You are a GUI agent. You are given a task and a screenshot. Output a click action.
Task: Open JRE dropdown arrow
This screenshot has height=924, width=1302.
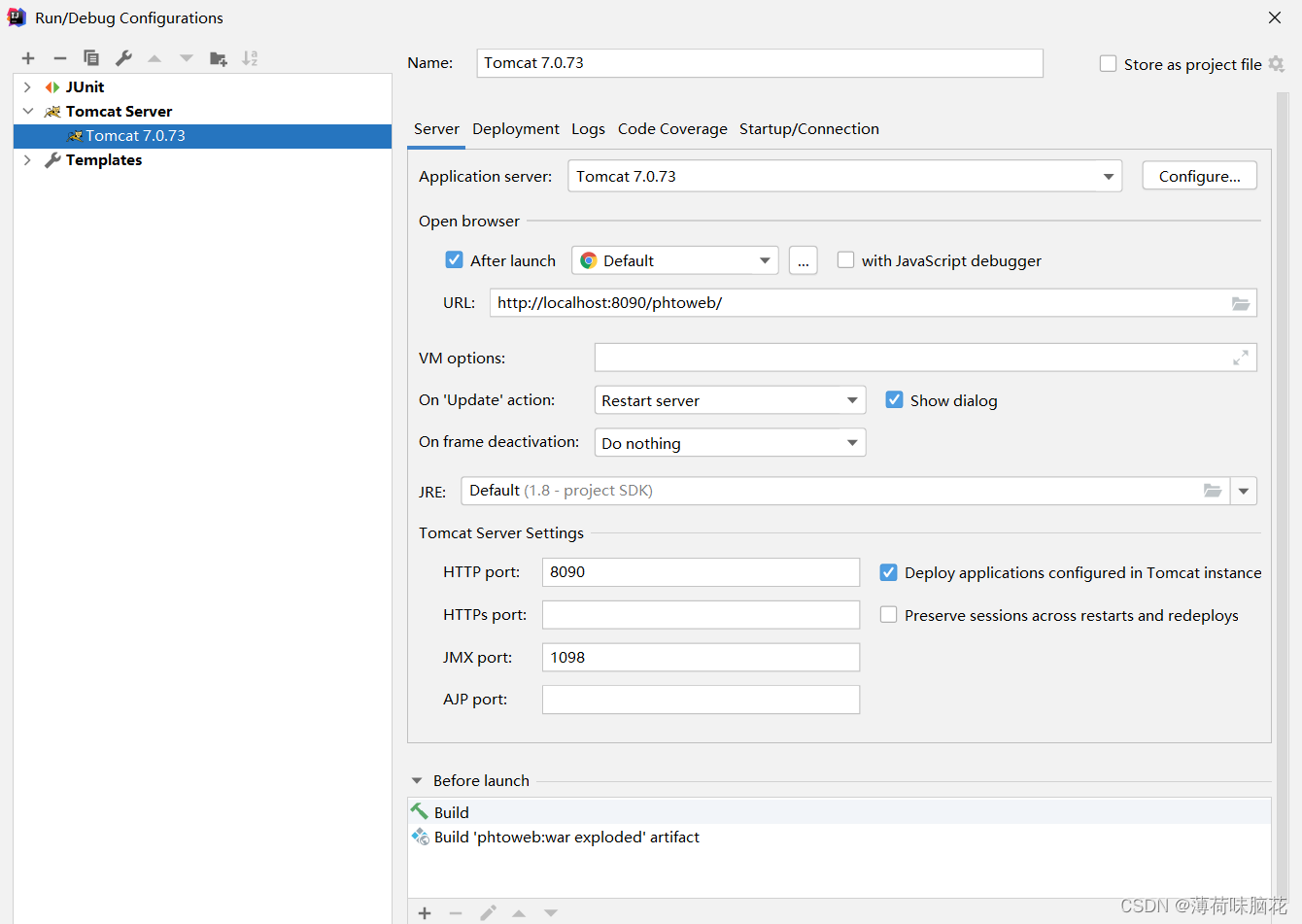(1244, 491)
